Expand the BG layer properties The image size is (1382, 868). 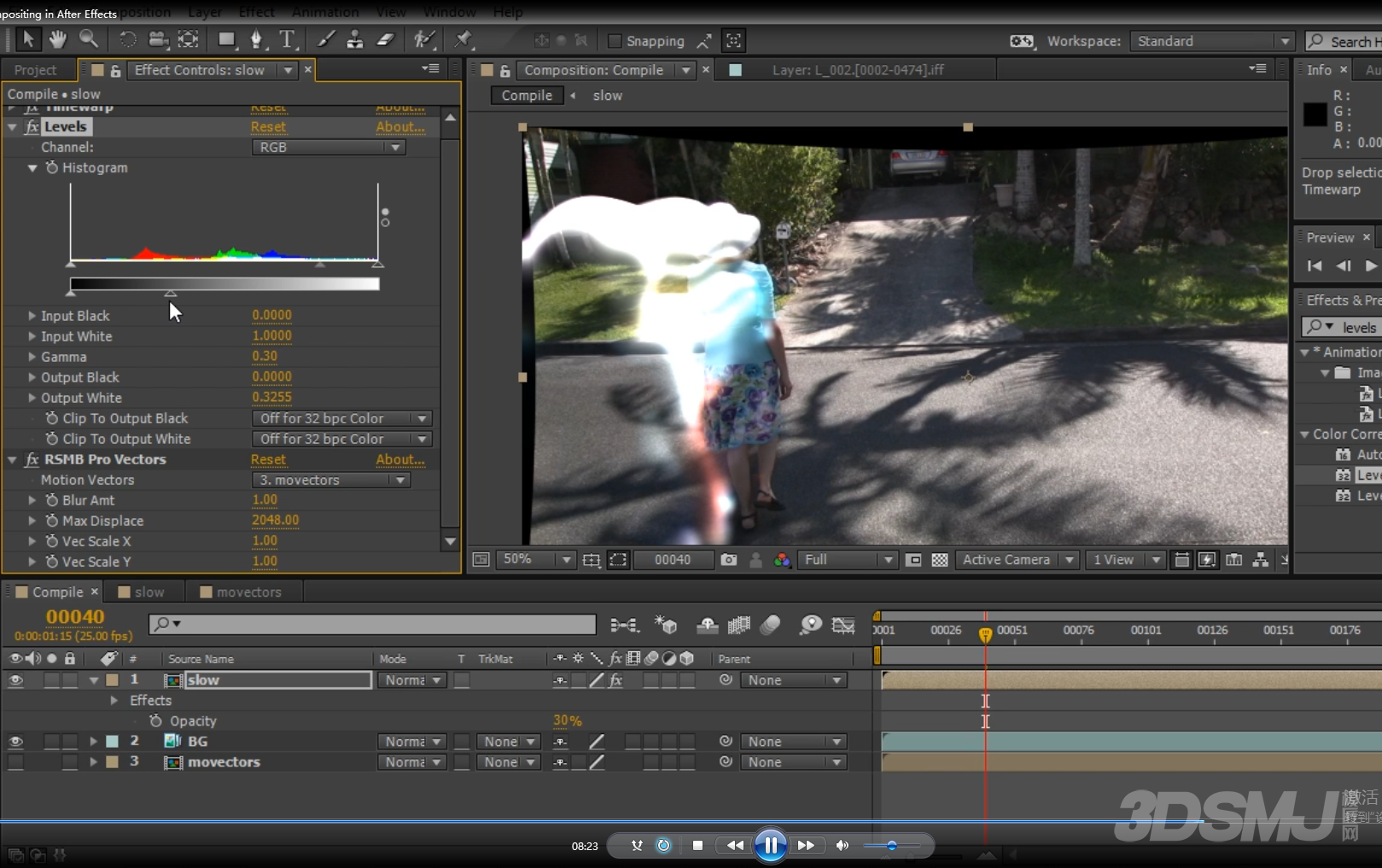(x=93, y=742)
